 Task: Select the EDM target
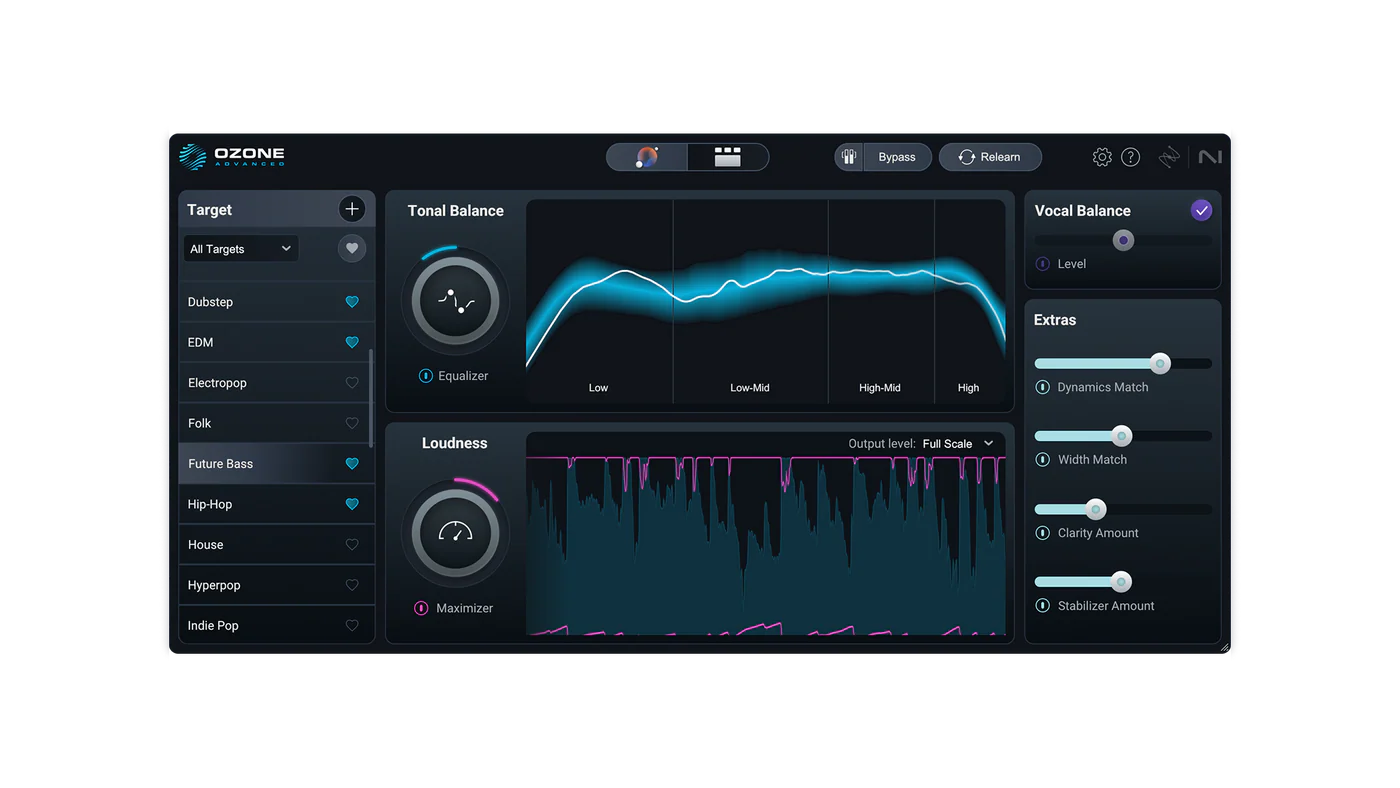(276, 342)
